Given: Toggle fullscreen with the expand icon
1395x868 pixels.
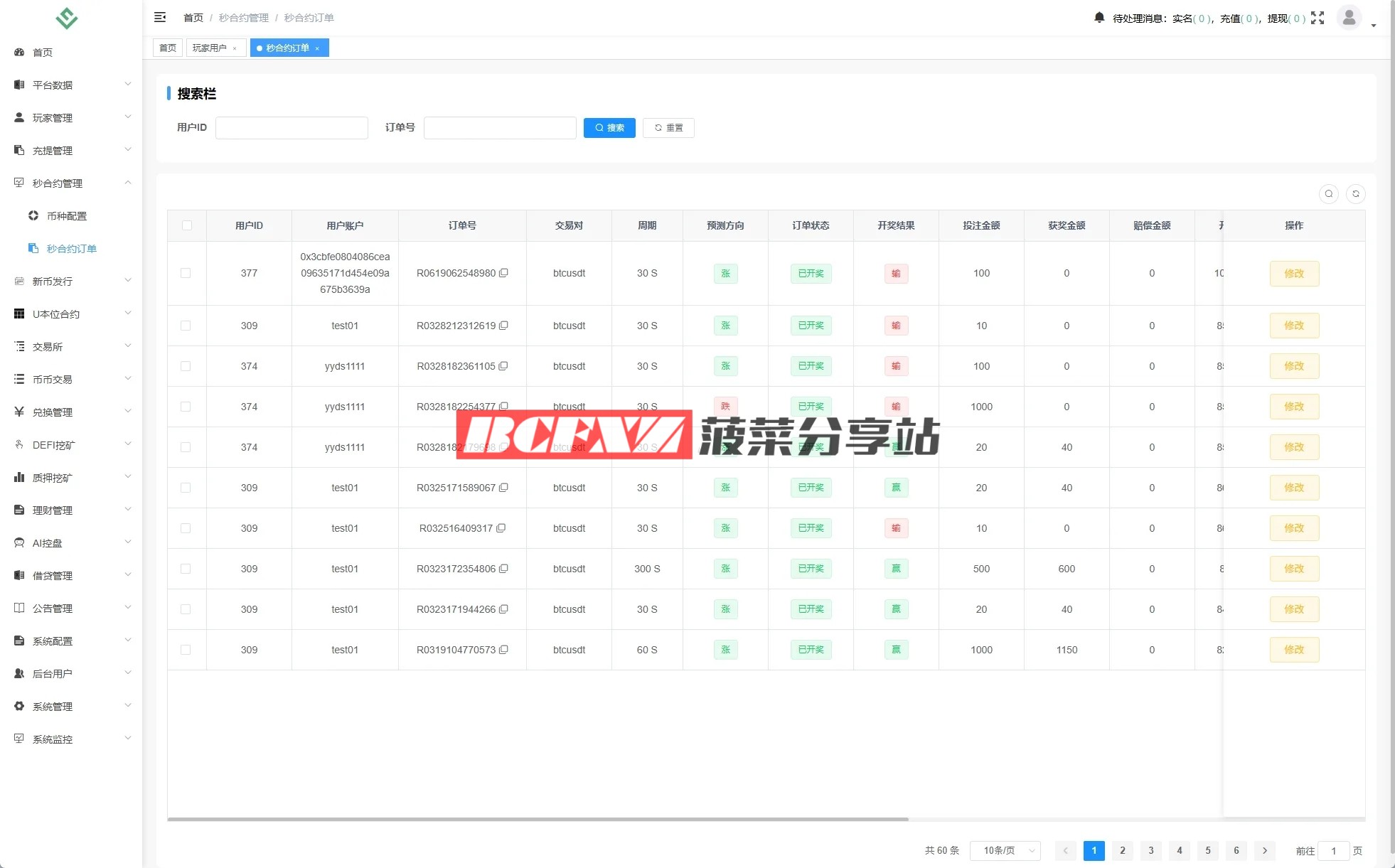Looking at the screenshot, I should click(1317, 18).
